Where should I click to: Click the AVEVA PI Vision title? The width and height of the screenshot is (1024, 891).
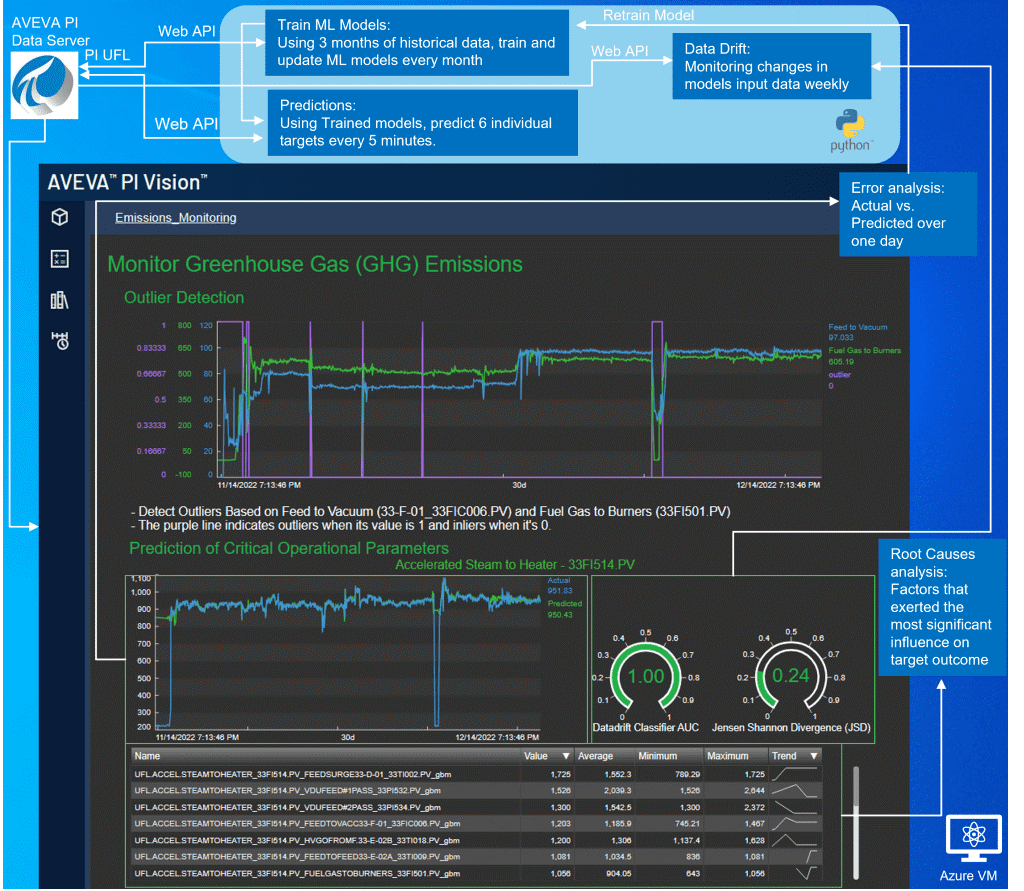click(127, 182)
